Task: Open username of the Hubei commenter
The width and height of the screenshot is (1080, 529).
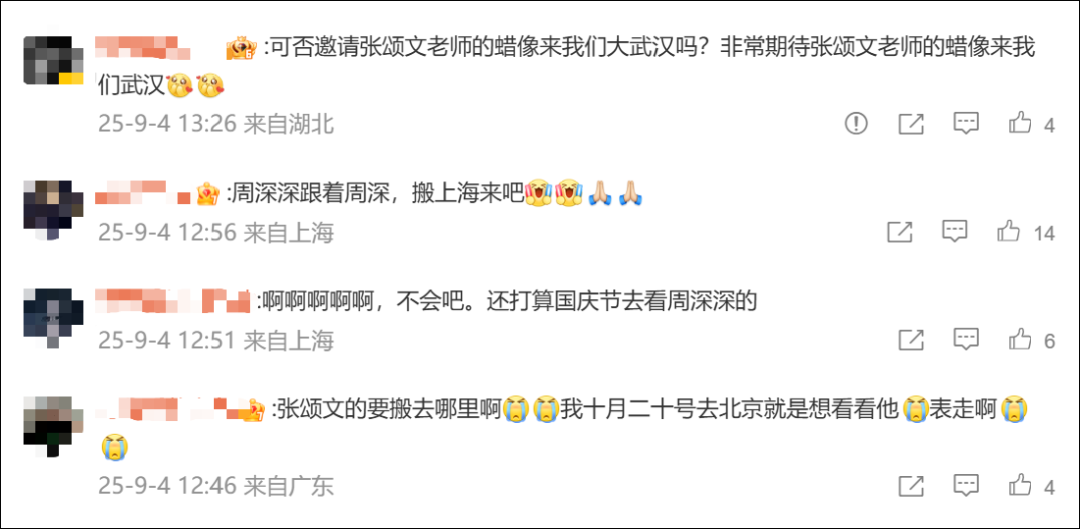Action: point(143,48)
